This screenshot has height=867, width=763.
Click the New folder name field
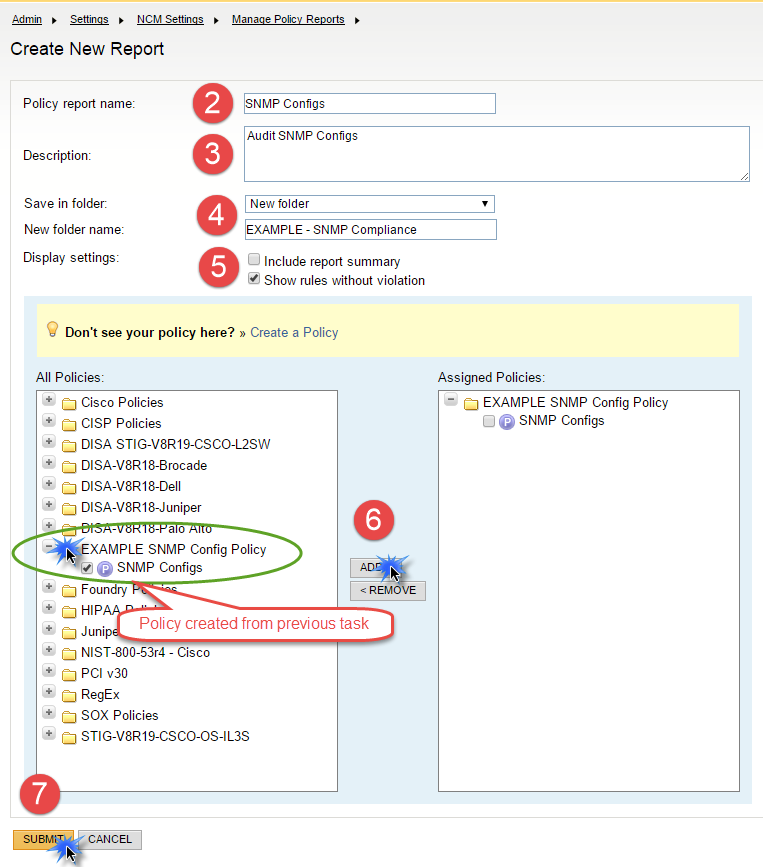point(371,229)
